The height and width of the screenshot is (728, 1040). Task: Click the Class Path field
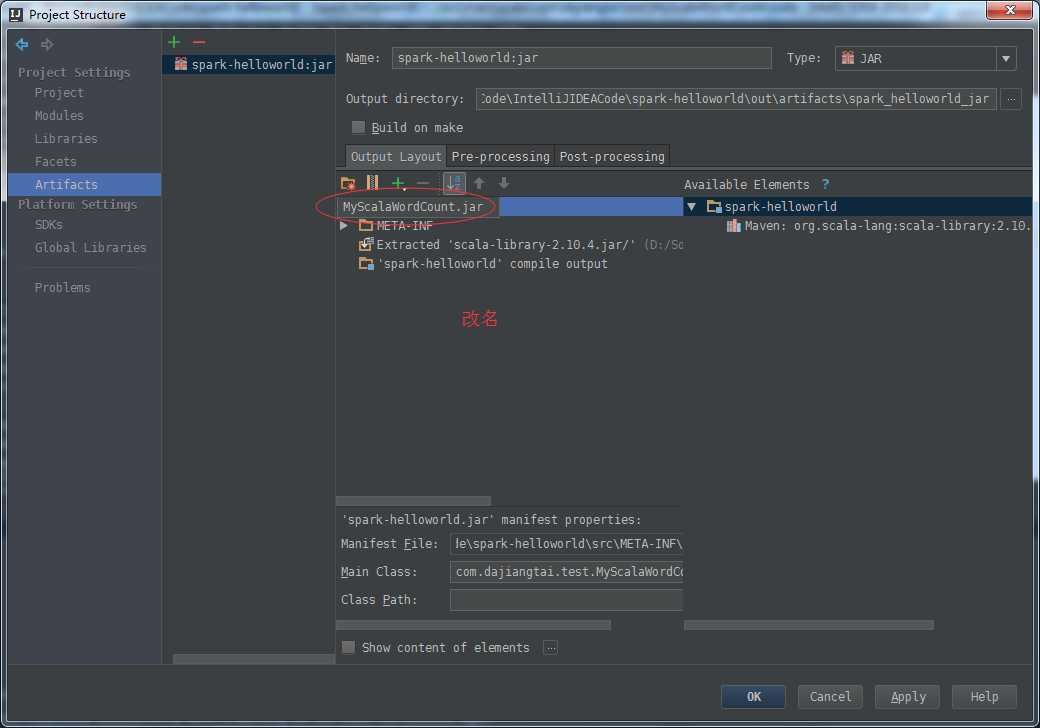click(x=566, y=600)
